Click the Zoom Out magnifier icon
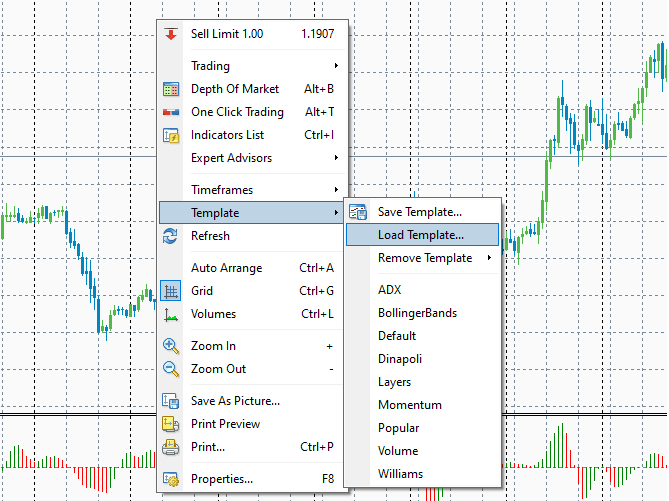The height and width of the screenshot is (501, 669). point(171,369)
